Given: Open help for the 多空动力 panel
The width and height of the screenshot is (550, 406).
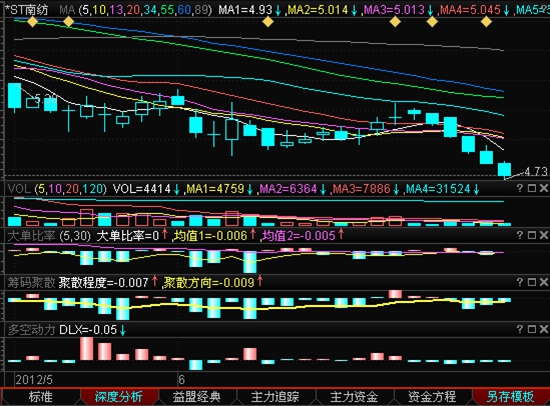Looking at the screenshot, I should click(x=520, y=329).
